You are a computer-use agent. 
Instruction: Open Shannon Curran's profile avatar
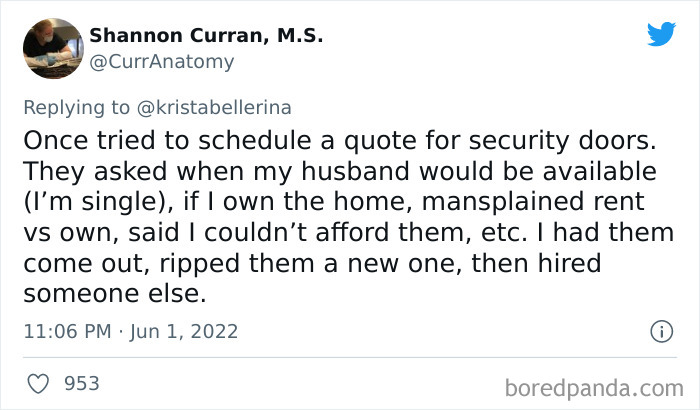[51, 49]
